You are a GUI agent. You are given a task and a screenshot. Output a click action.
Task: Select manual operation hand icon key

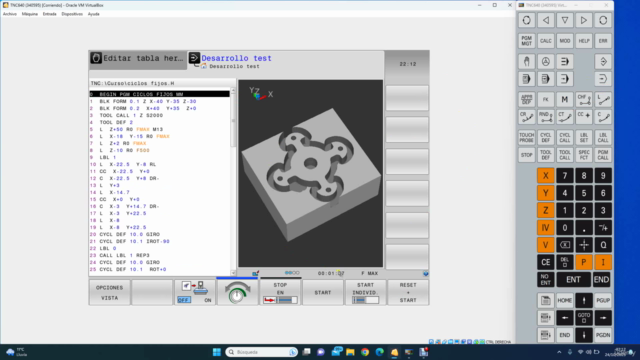(527, 62)
